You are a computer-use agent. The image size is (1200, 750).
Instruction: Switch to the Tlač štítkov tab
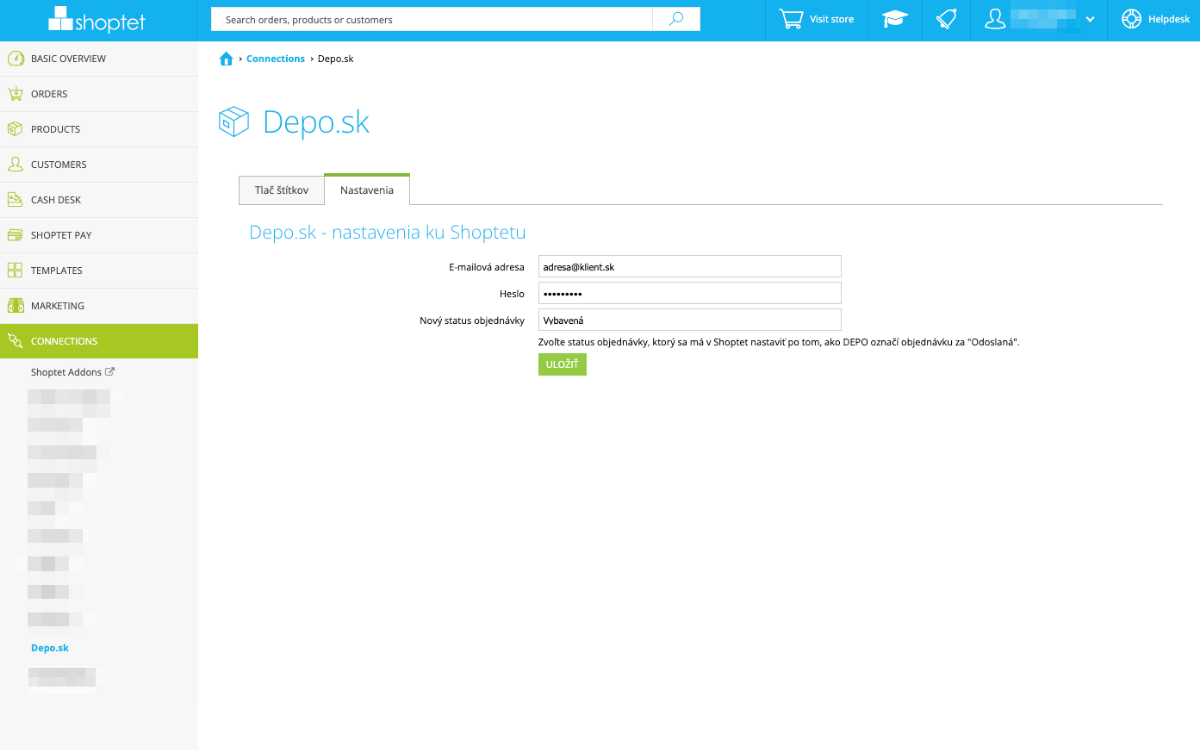[282, 190]
